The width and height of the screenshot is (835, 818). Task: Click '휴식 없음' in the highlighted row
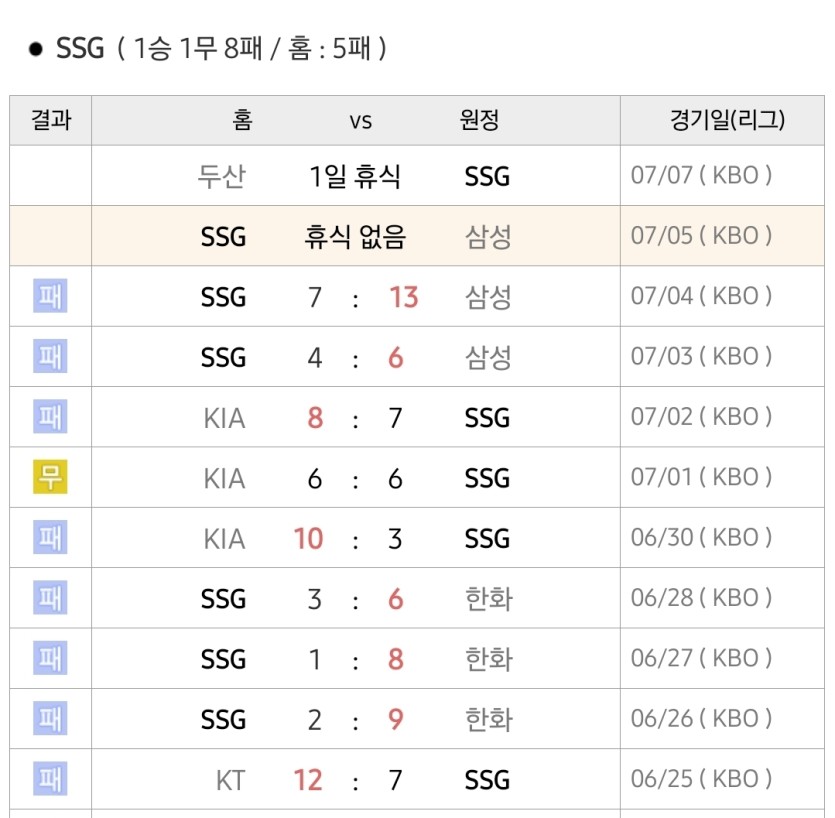click(355, 236)
